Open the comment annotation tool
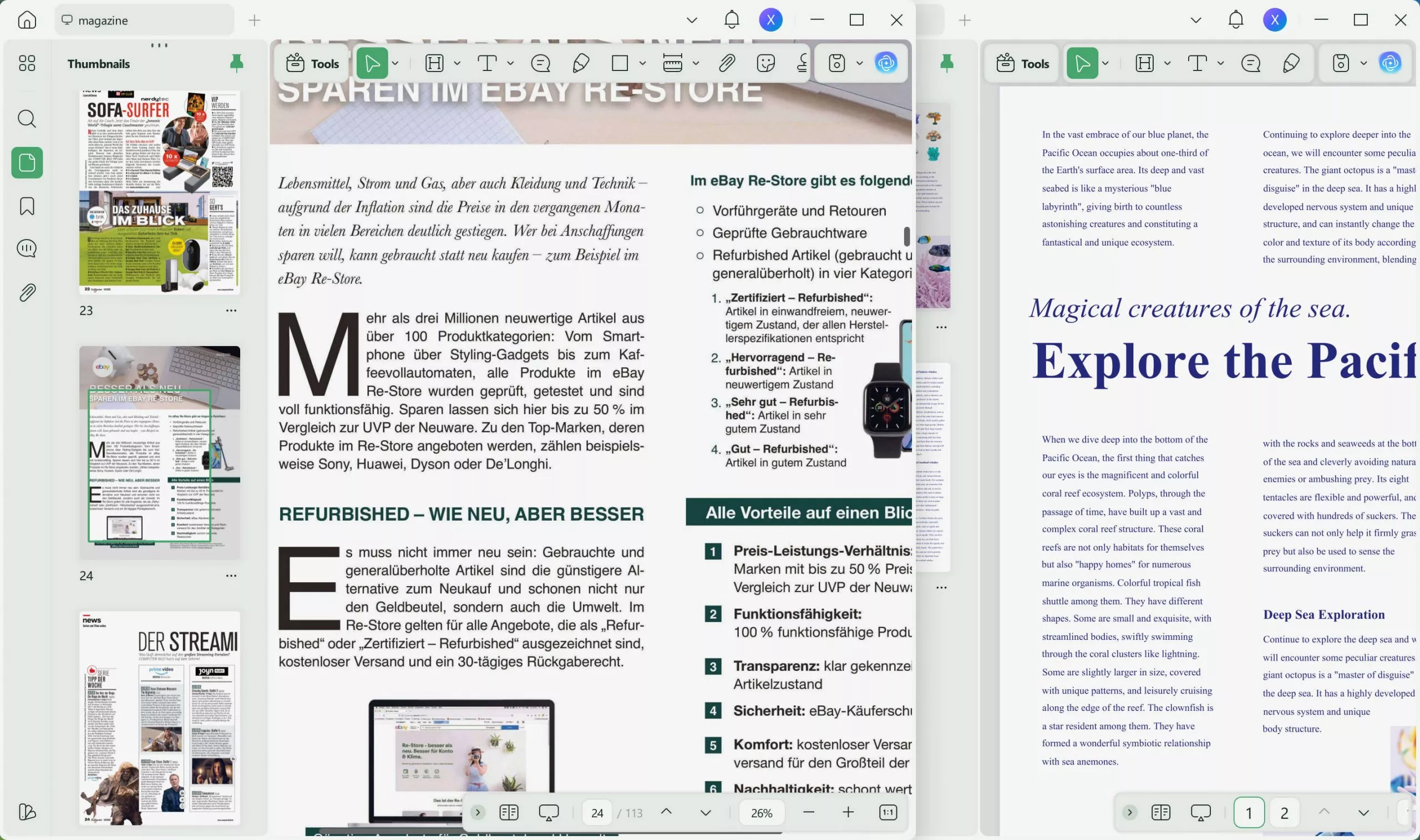 click(x=541, y=63)
